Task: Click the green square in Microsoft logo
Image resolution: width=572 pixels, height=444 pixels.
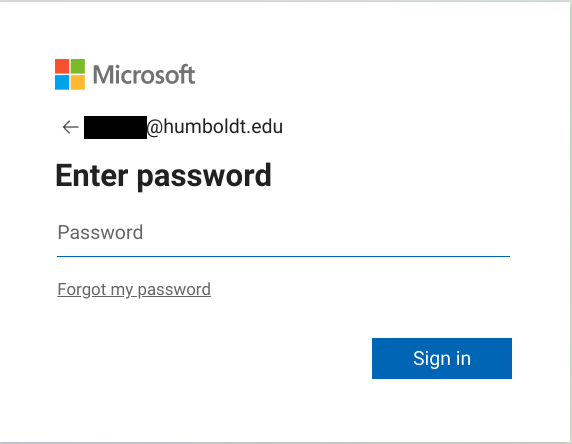Action: (x=78, y=66)
